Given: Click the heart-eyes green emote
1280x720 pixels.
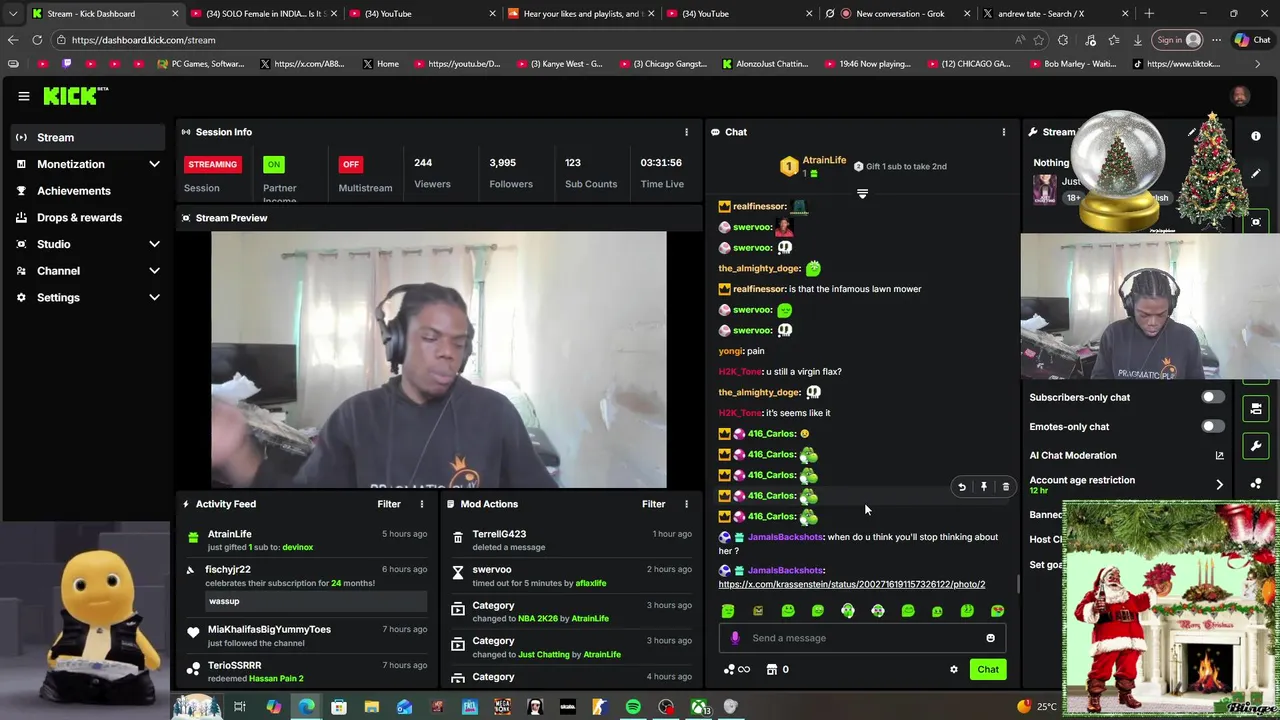Looking at the screenshot, I should [997, 611].
